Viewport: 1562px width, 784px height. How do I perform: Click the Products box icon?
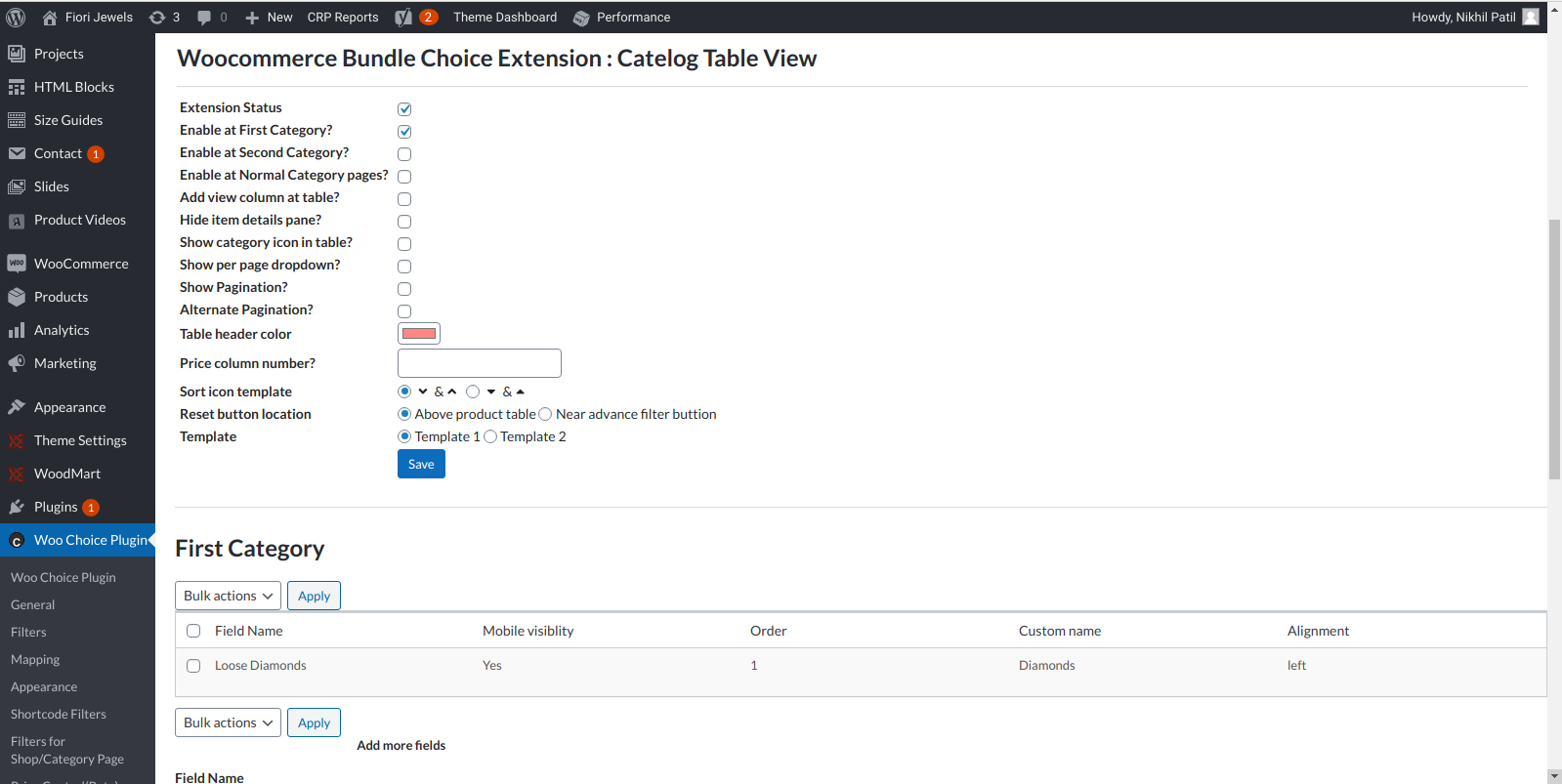pos(17,297)
